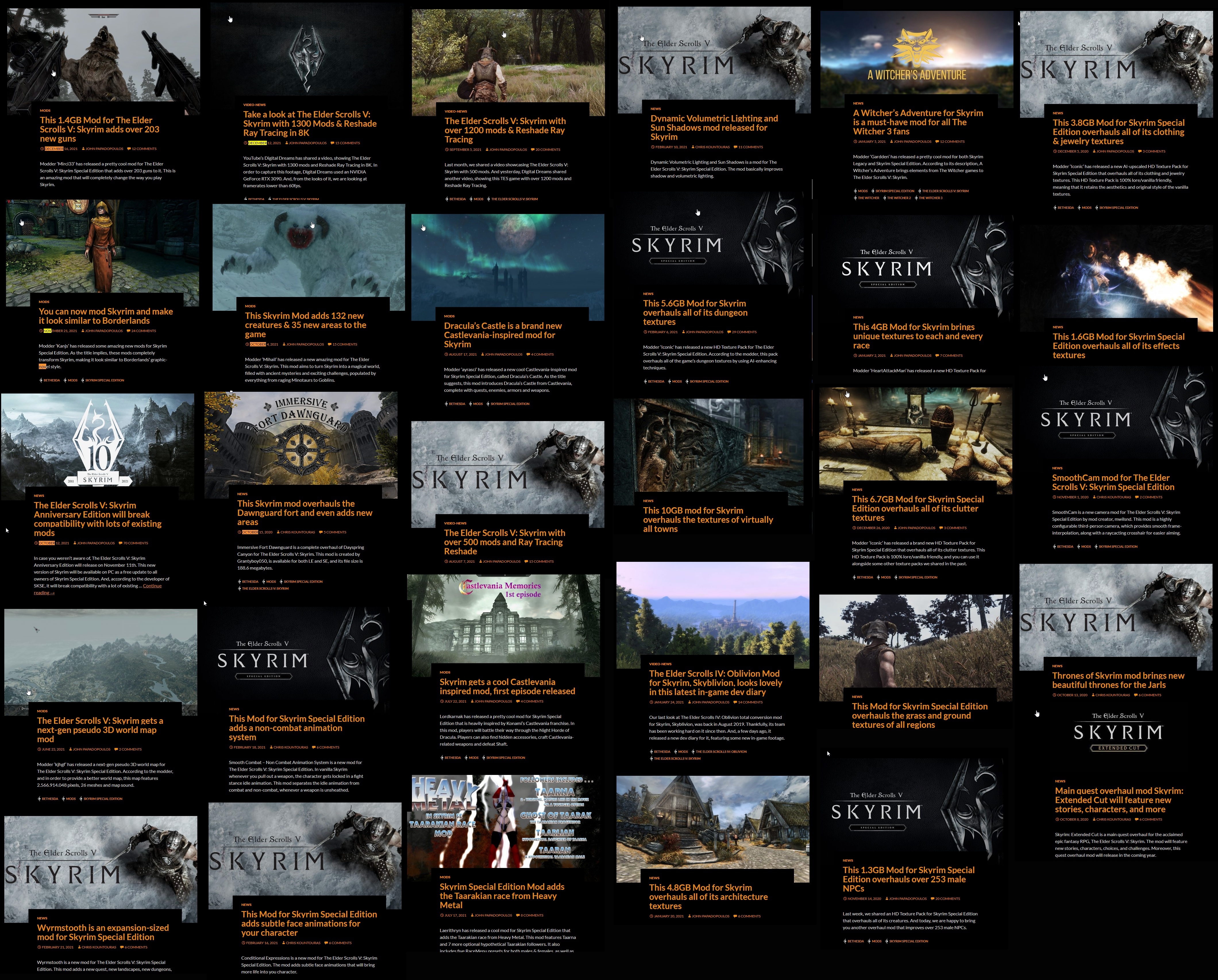Viewport: 1218px width, 980px height.
Task: Open the 203 new guns mod article headline
Action: tap(99, 129)
